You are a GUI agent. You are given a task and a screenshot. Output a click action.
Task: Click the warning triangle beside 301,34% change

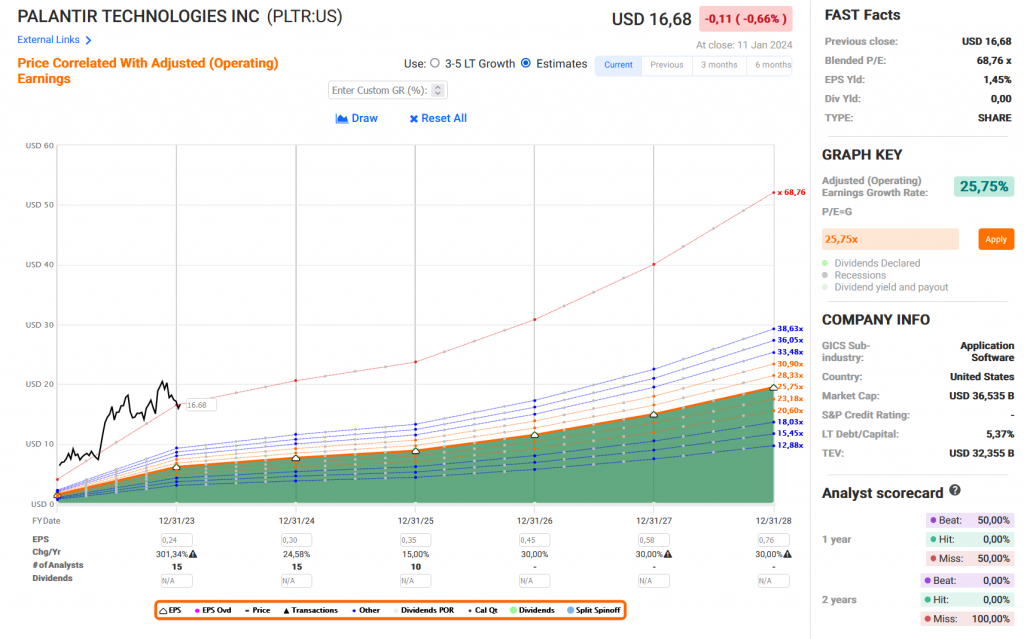point(193,554)
